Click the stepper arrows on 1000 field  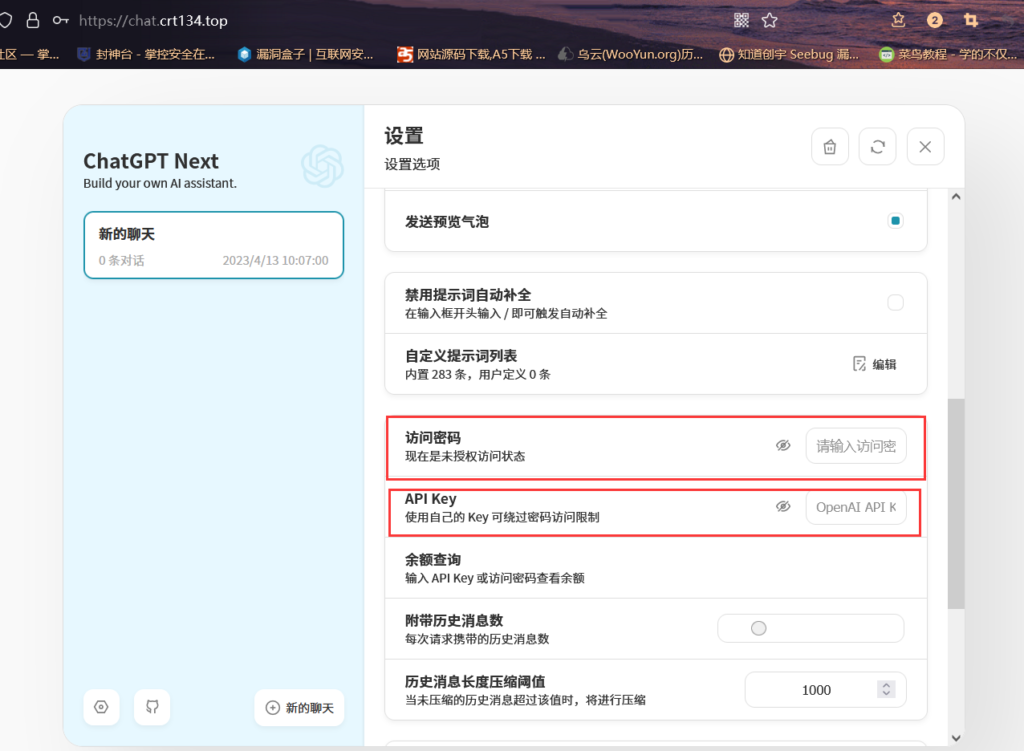click(x=885, y=689)
